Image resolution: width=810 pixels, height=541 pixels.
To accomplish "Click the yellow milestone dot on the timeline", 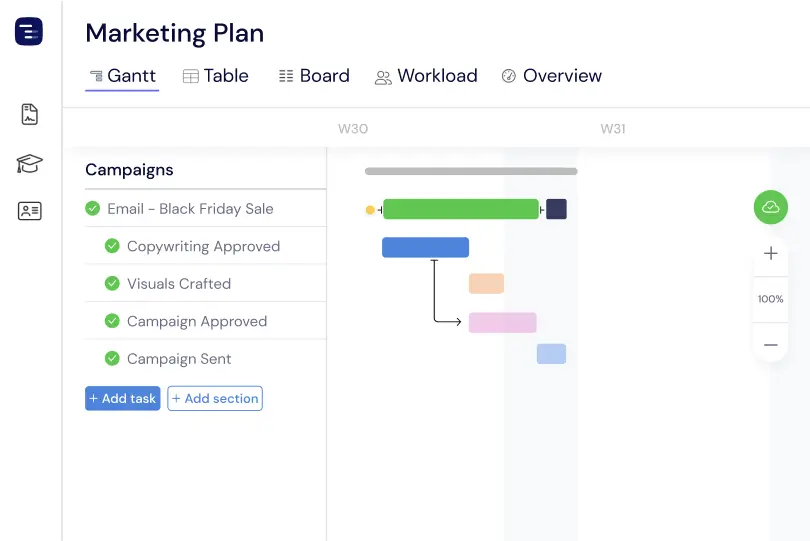I will coord(370,210).
